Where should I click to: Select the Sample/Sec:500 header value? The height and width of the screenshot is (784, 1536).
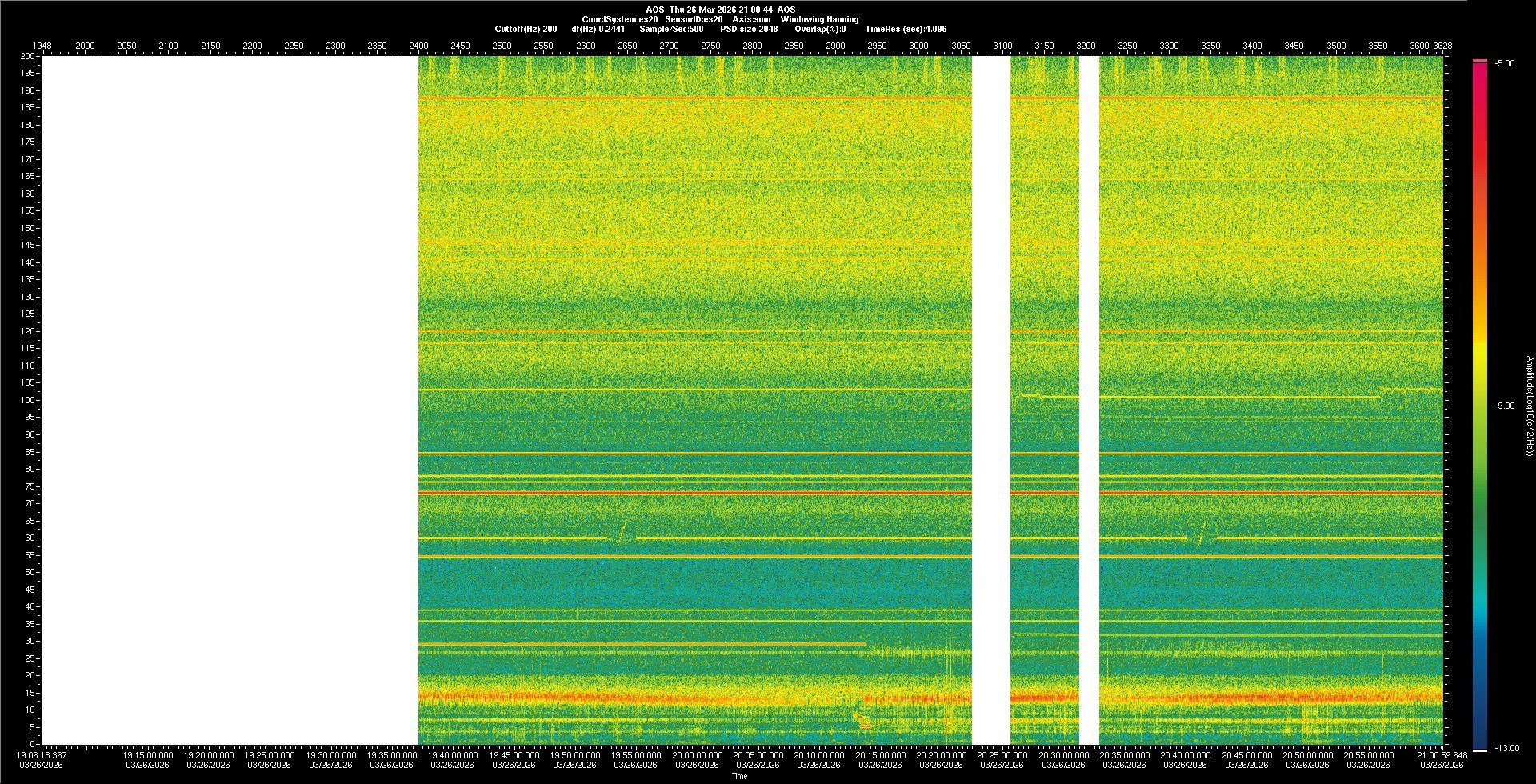[x=671, y=29]
